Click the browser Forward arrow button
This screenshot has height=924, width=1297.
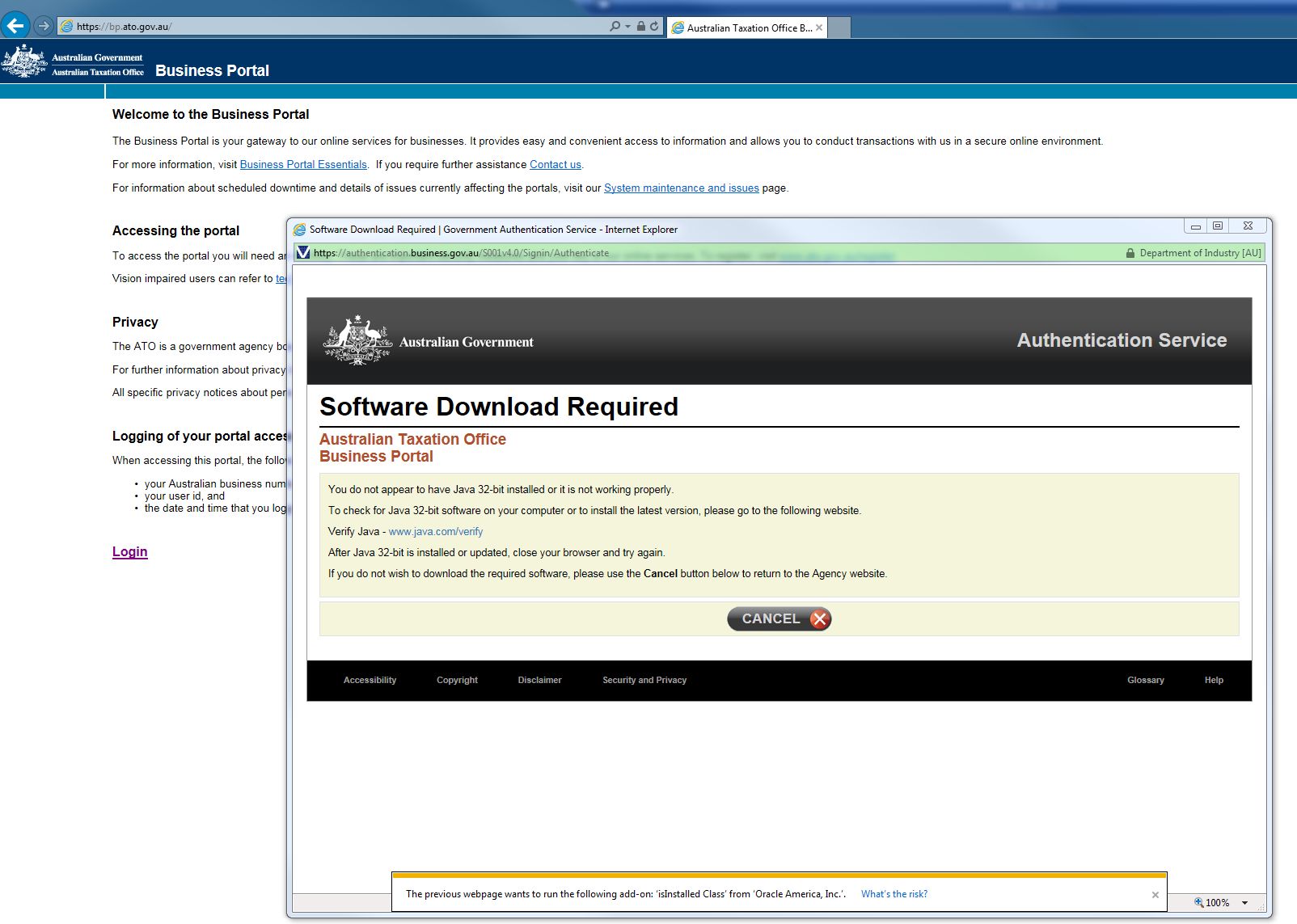tap(44, 26)
